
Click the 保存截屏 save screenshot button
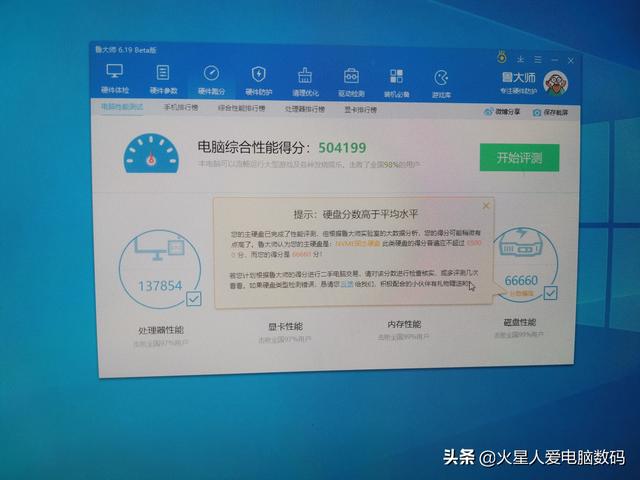coord(551,112)
